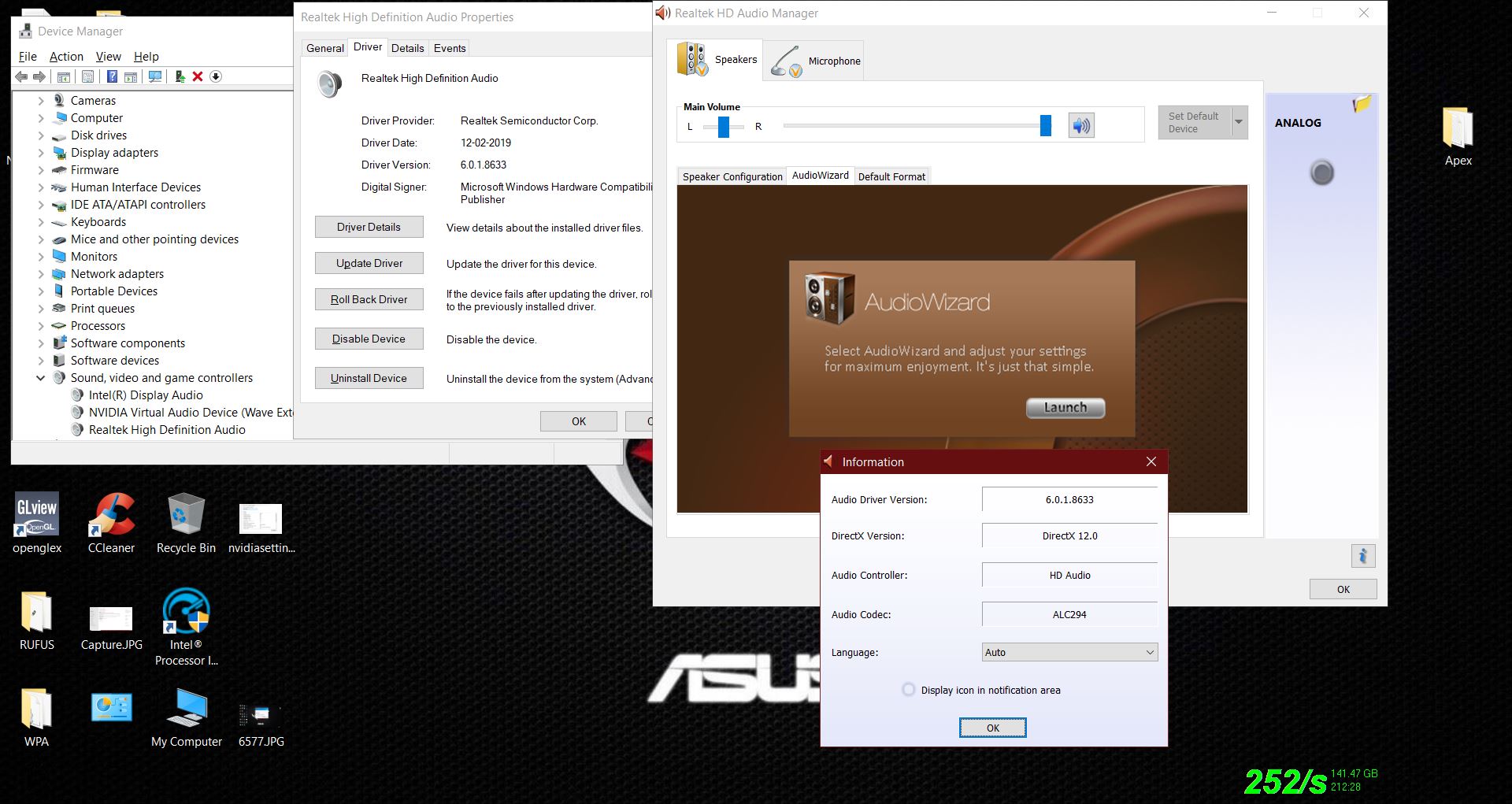Open Intel Processor shortcut on desktop

187,626
